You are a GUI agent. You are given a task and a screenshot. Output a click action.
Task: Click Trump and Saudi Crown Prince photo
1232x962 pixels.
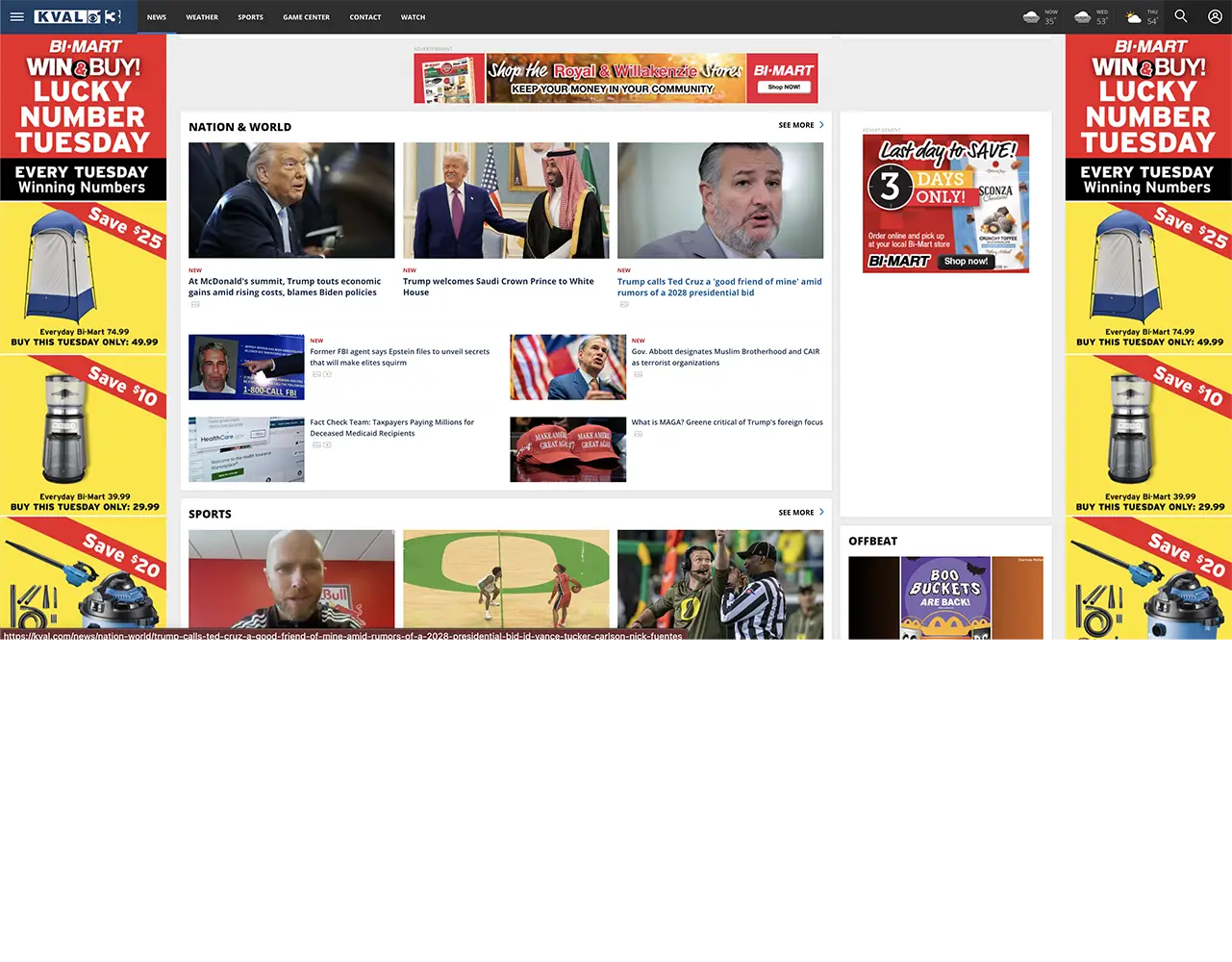[x=506, y=200]
